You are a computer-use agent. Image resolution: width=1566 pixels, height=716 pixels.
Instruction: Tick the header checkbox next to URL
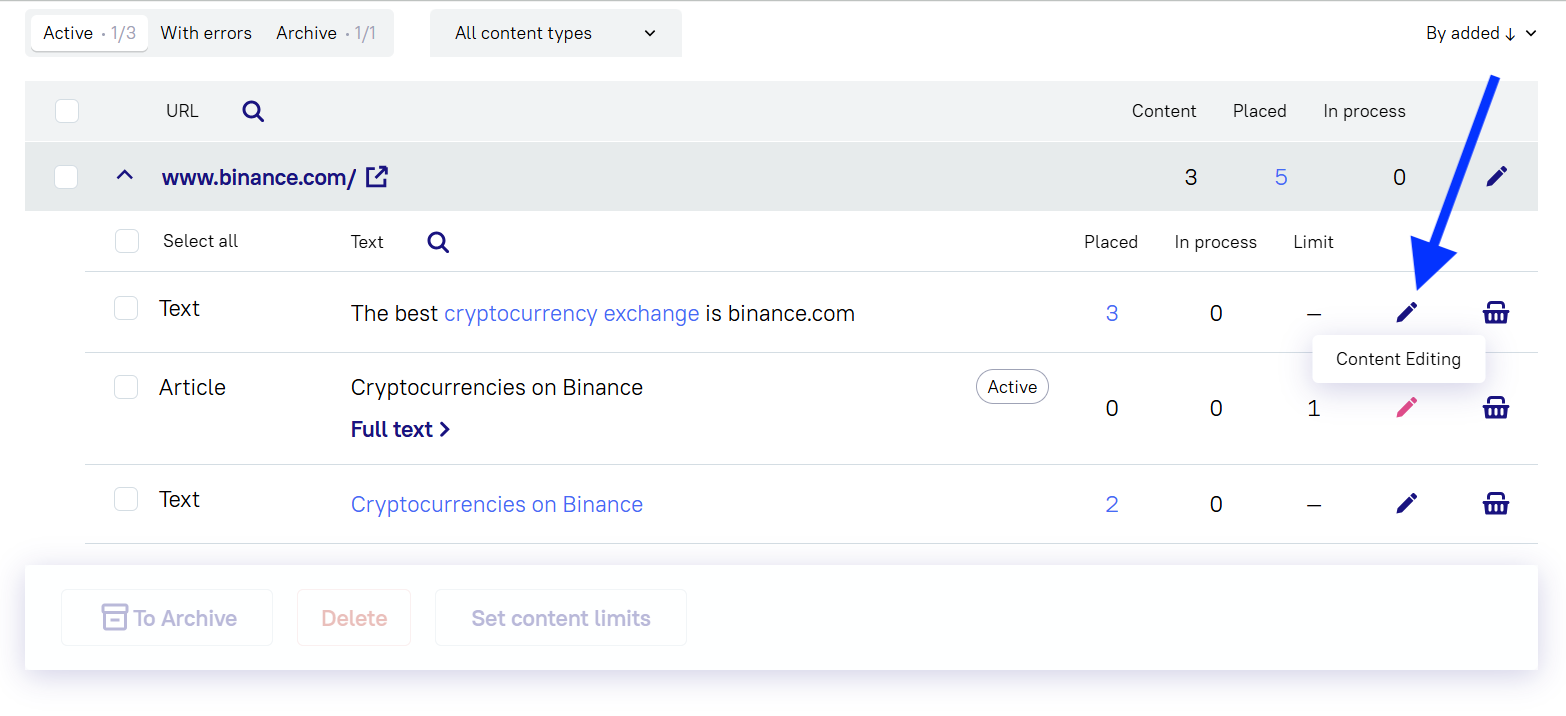[x=67, y=111]
